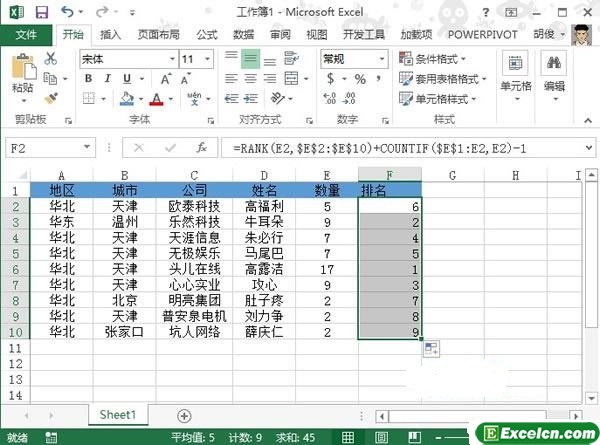Add a new sheet with plus icon
Image resolution: width=600 pixels, height=445 pixels.
click(183, 414)
